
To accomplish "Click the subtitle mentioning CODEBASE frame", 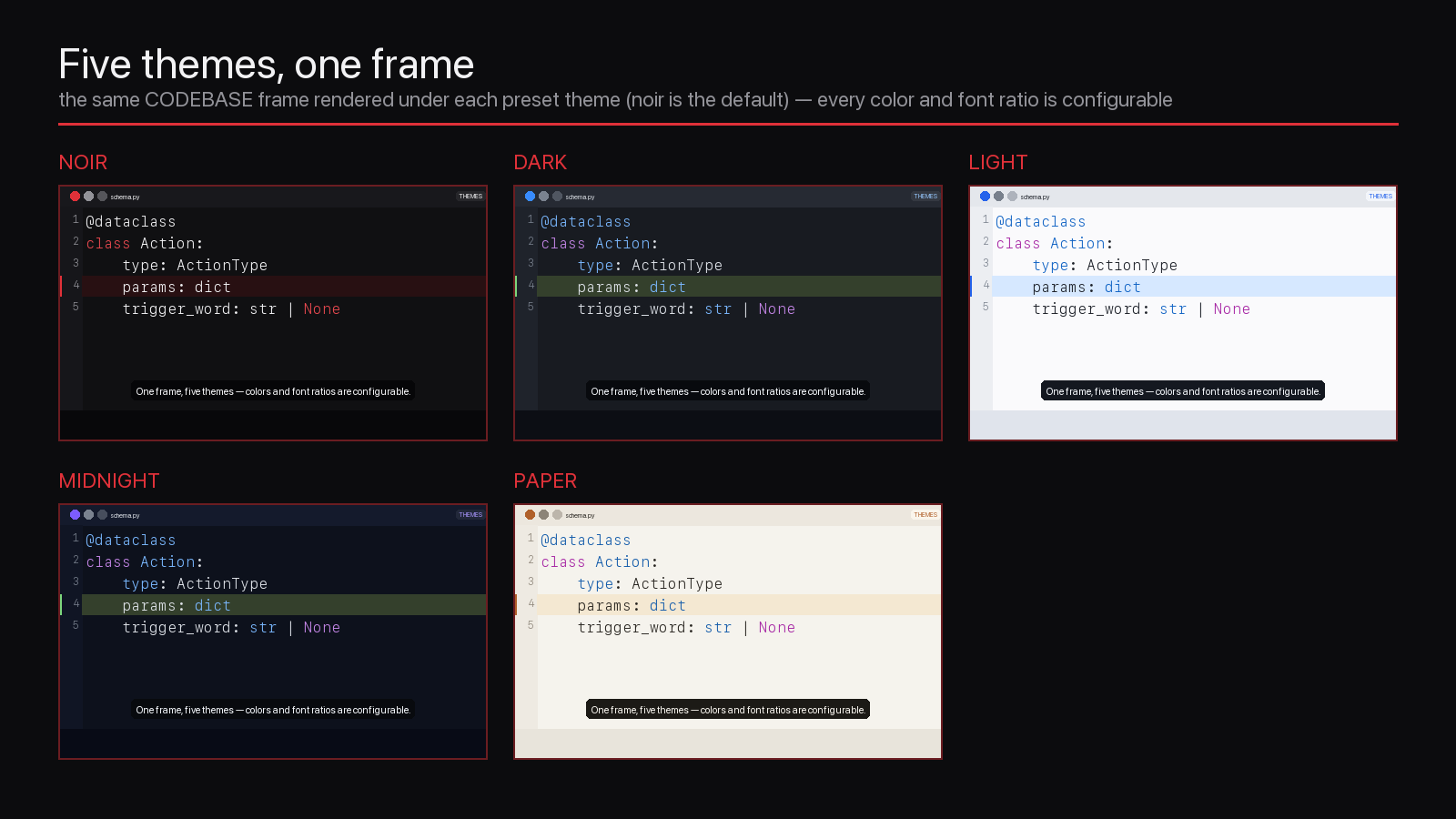I will [615, 100].
